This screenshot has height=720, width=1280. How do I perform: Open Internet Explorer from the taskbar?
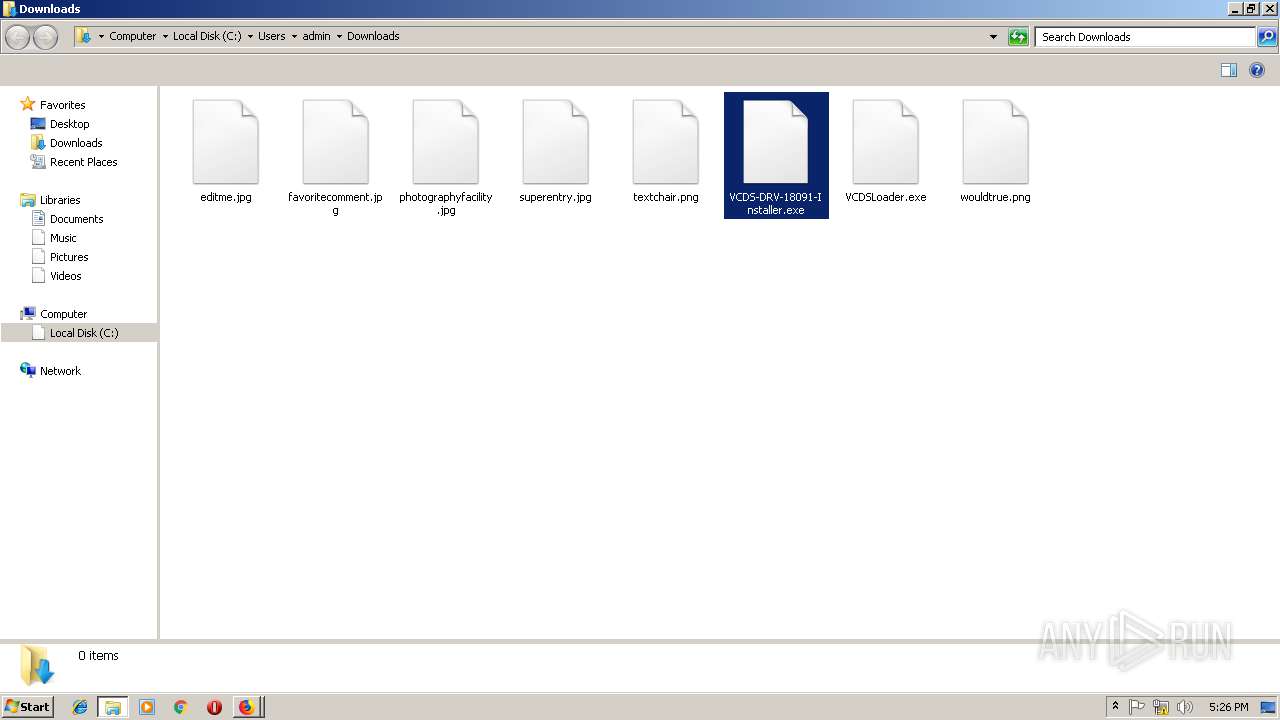80,707
